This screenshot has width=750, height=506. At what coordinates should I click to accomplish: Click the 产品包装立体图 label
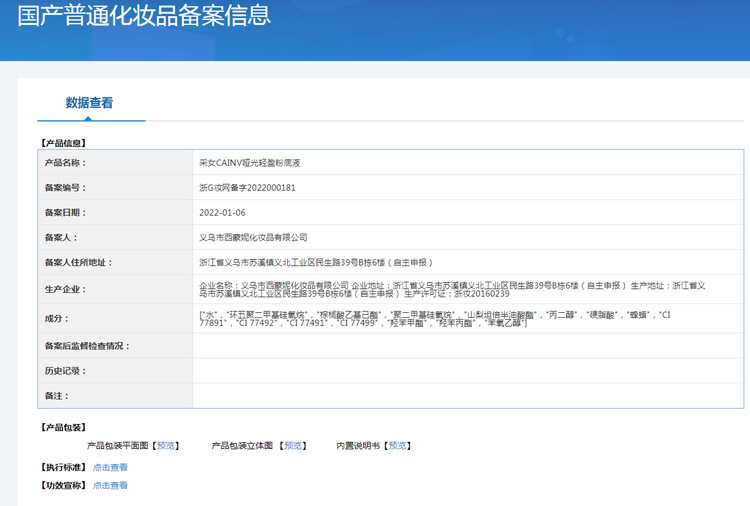tap(243, 446)
